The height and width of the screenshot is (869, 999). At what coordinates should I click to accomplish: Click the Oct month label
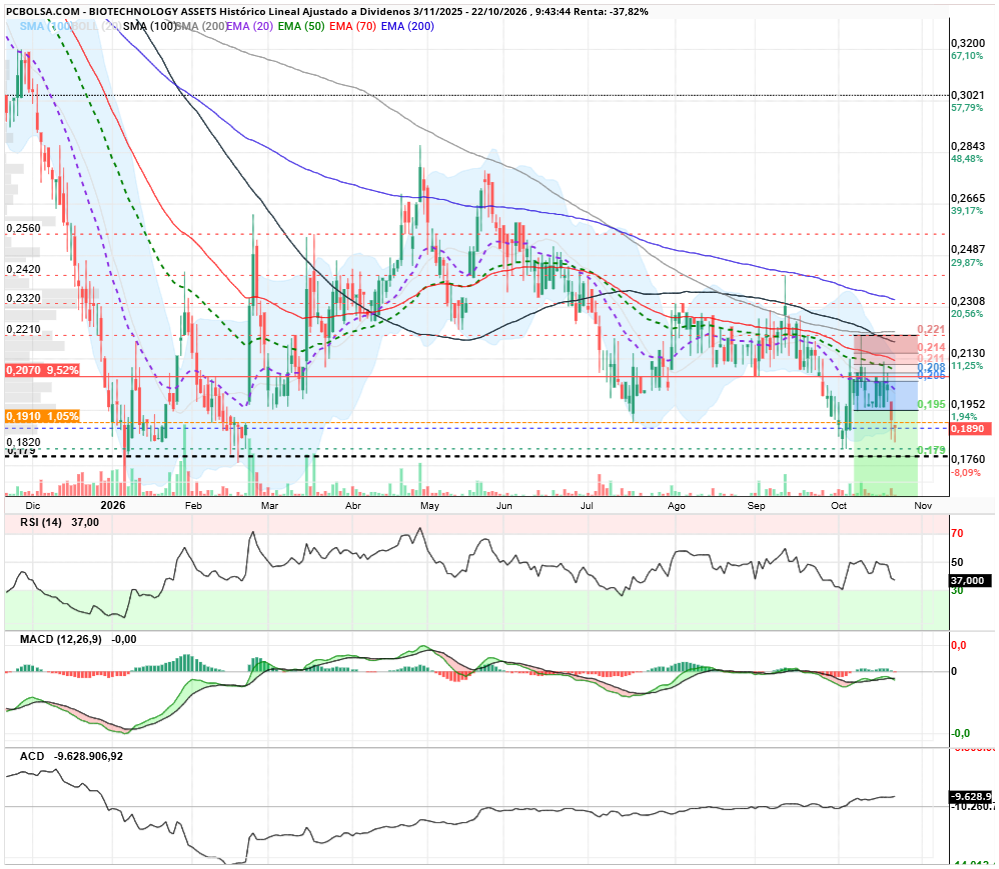[839, 506]
